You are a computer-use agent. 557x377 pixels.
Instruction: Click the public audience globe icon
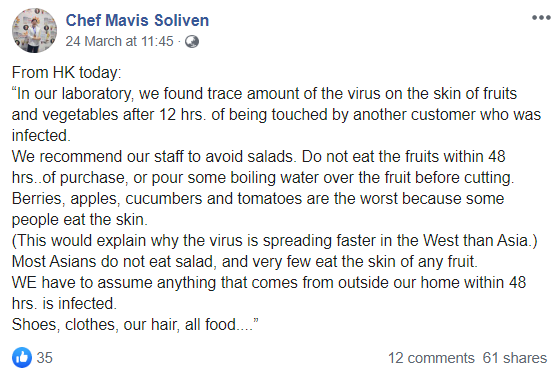tap(192, 42)
